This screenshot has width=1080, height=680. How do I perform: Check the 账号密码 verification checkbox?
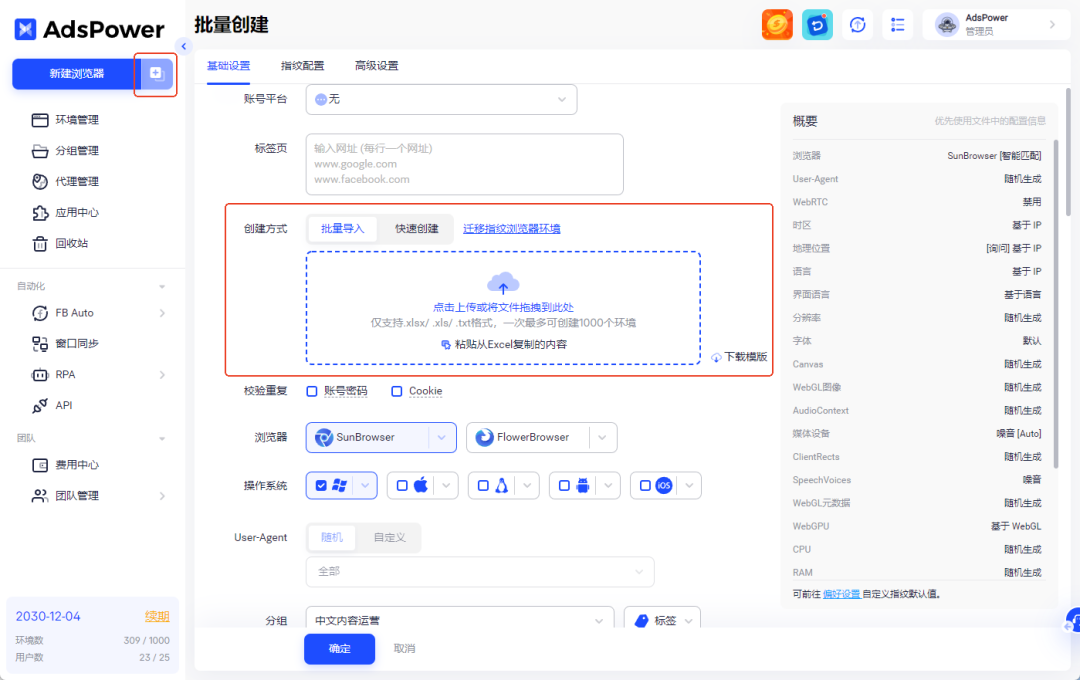[311, 391]
